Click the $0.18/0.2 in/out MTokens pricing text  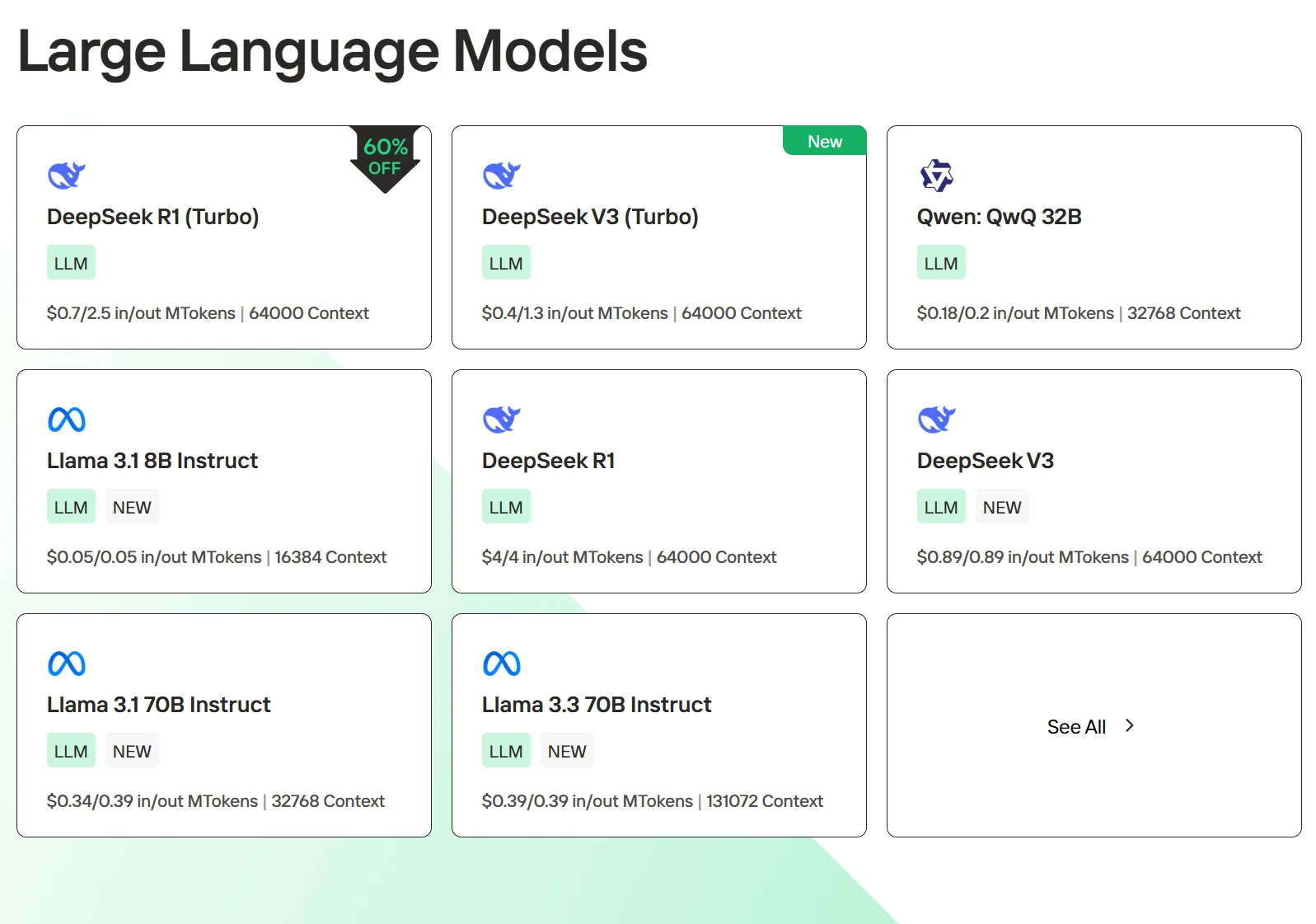(x=1015, y=313)
